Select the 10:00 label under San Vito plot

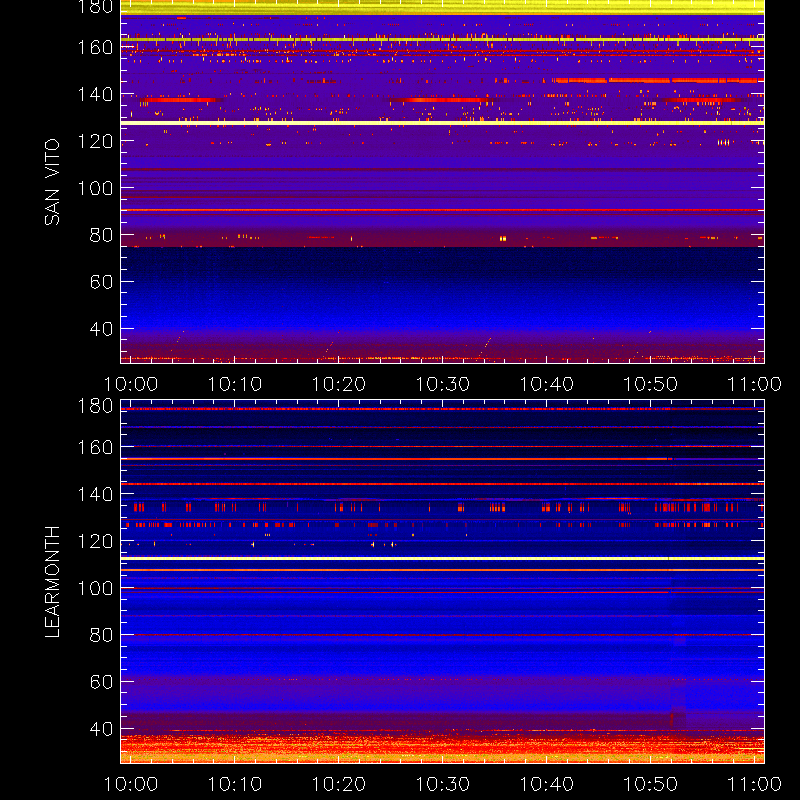[x=131, y=384]
